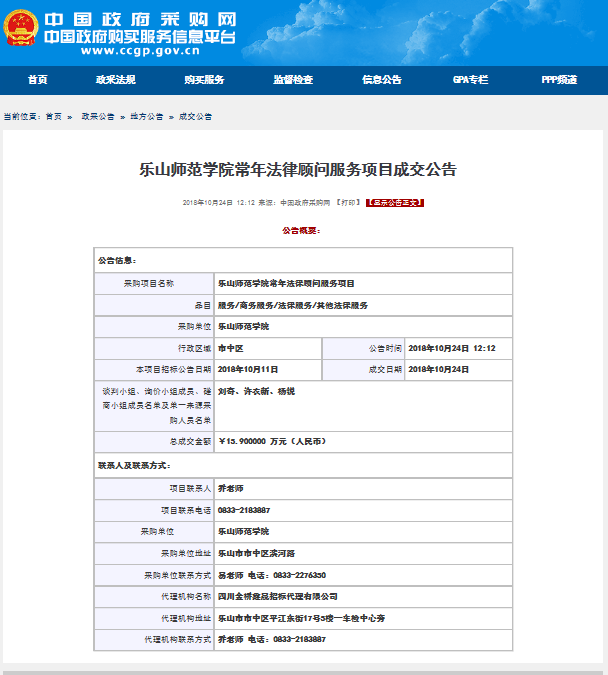608x675 pixels.
Task: Click 成交公告 breadcrumb link
Action: coord(196,117)
